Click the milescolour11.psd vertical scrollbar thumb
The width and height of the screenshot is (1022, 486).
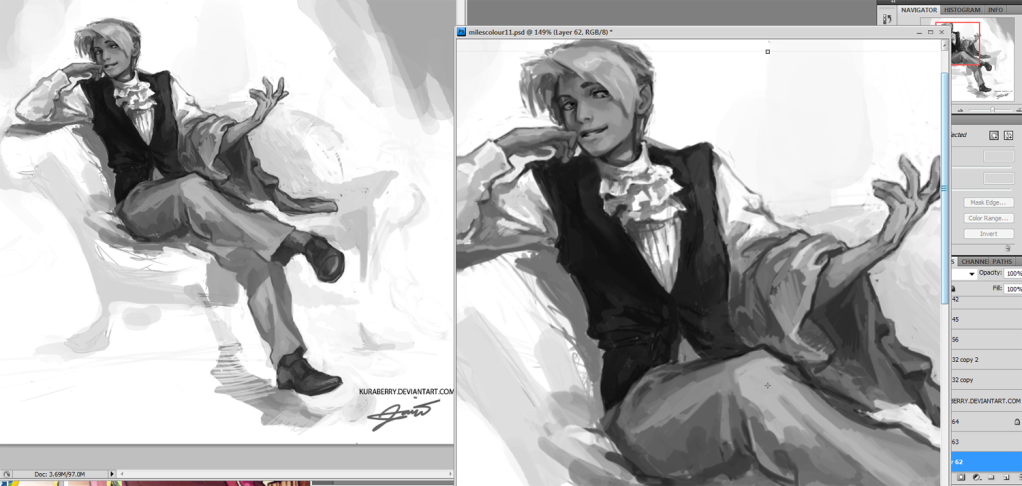[945, 188]
